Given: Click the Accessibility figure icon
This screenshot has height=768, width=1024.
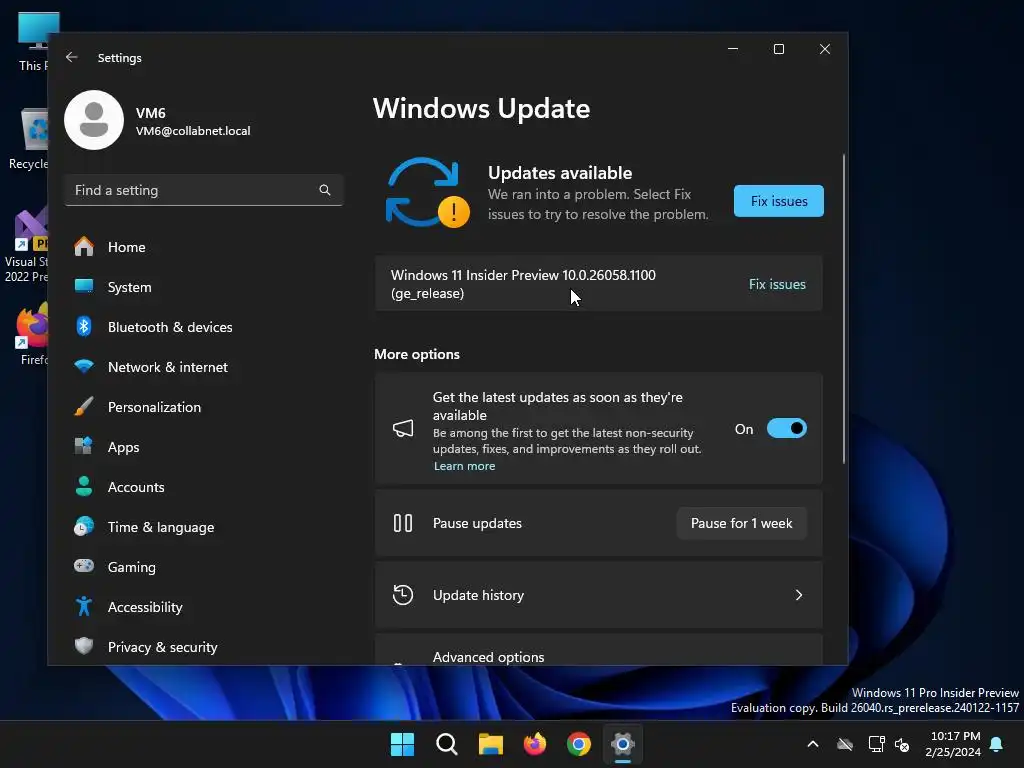Looking at the screenshot, I should [84, 606].
